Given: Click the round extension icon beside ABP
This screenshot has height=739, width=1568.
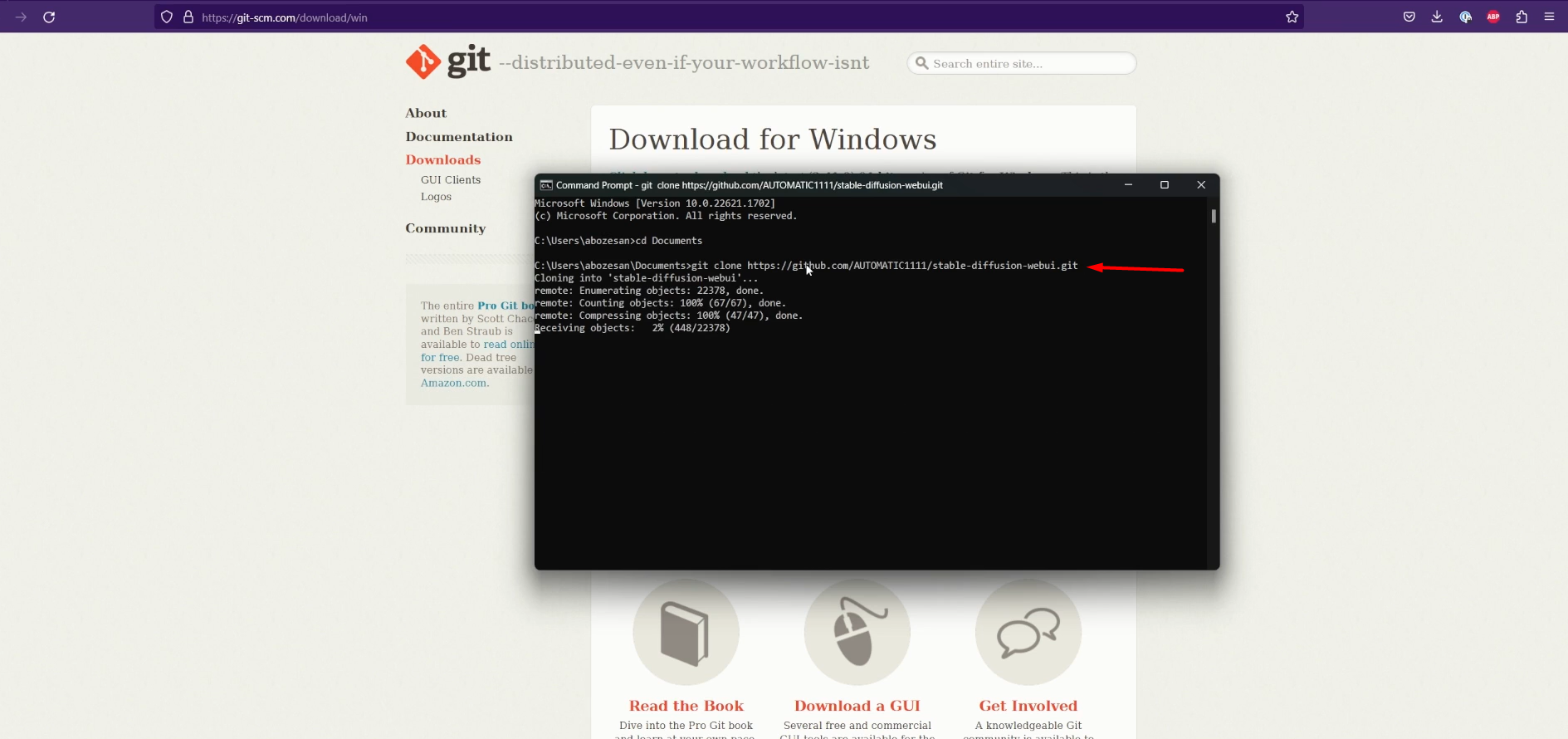Looking at the screenshot, I should point(1465,17).
